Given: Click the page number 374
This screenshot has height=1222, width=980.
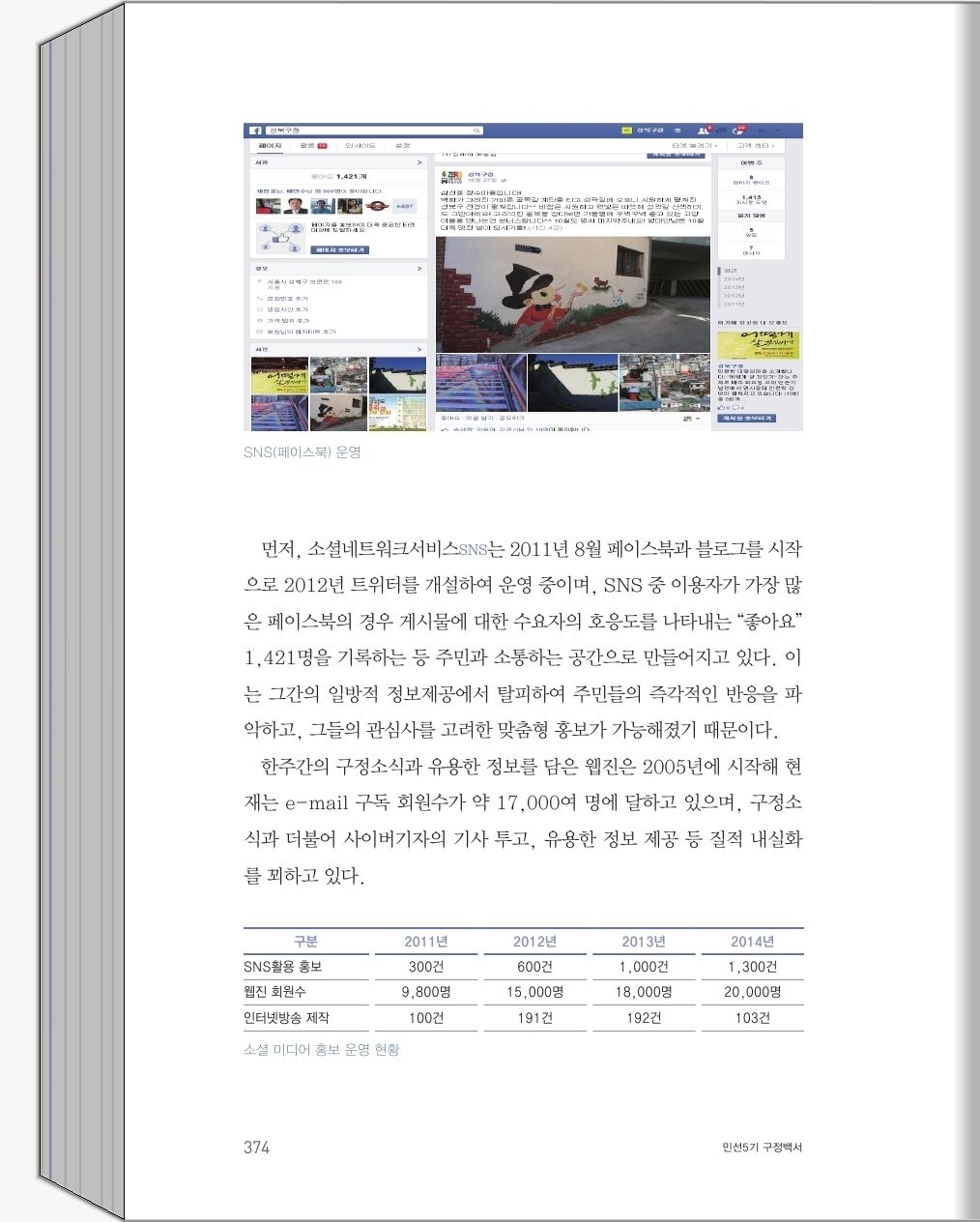Looking at the screenshot, I should (256, 1148).
